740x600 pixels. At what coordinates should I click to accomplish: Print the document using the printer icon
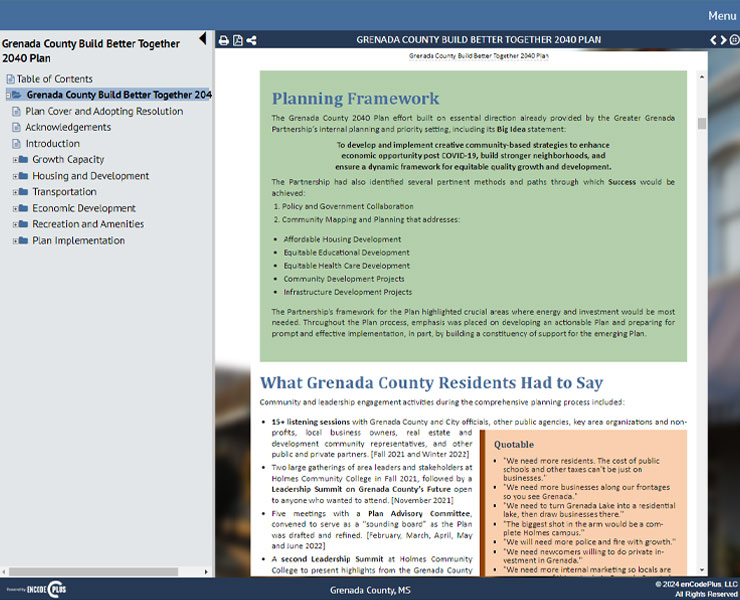(224, 41)
